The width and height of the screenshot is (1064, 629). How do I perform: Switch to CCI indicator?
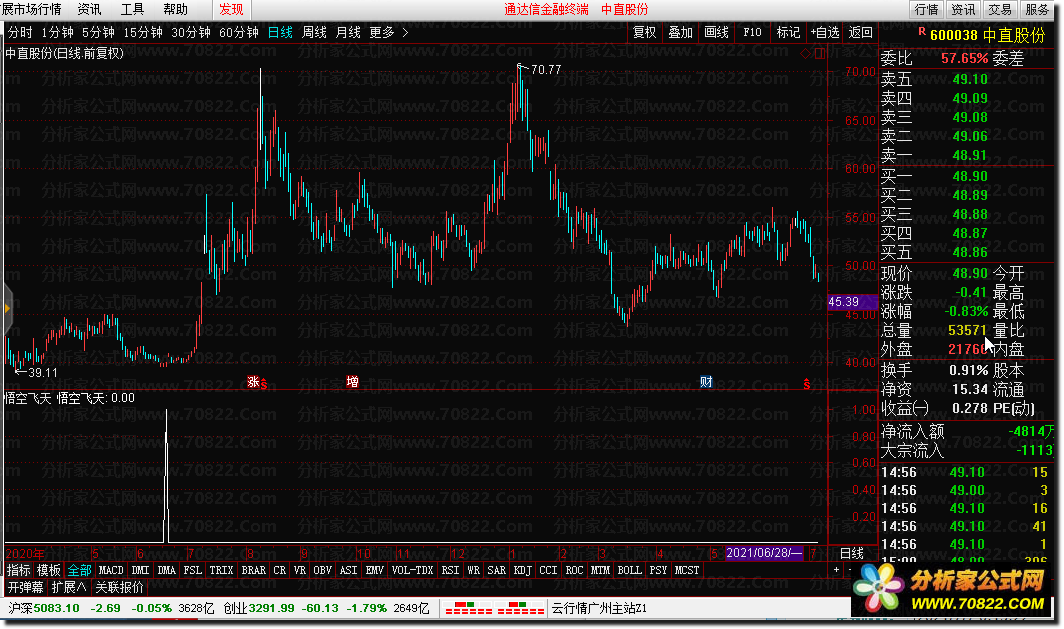click(548, 570)
